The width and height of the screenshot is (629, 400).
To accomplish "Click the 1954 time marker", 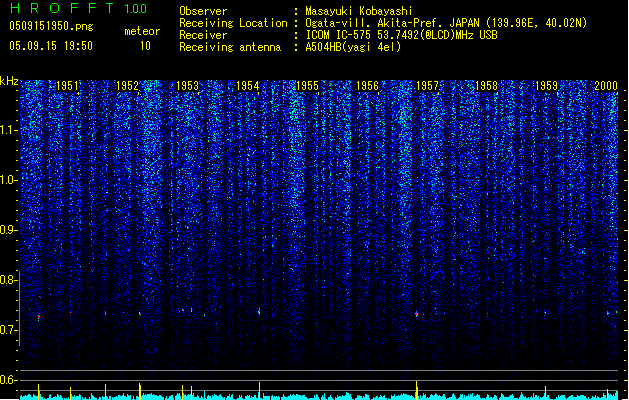I will click(248, 86).
